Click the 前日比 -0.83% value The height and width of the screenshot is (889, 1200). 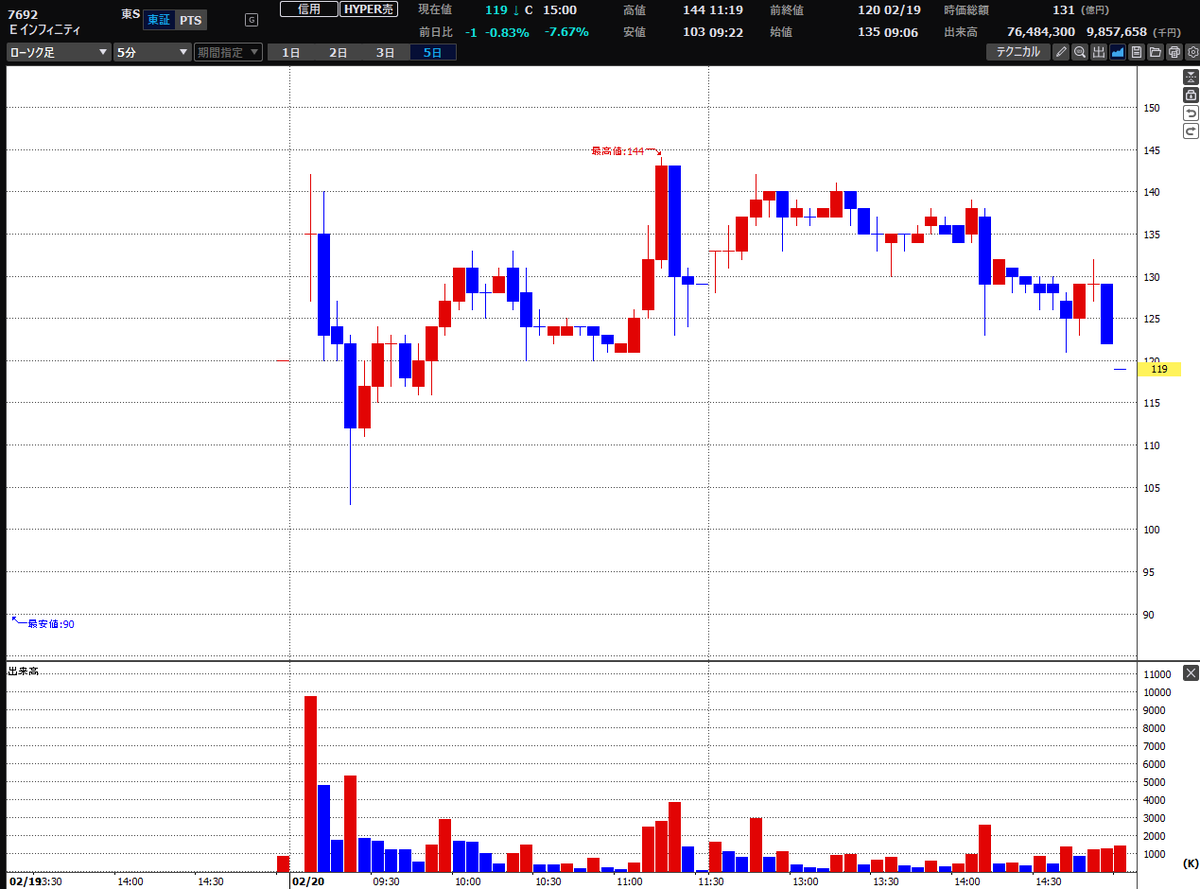point(509,32)
